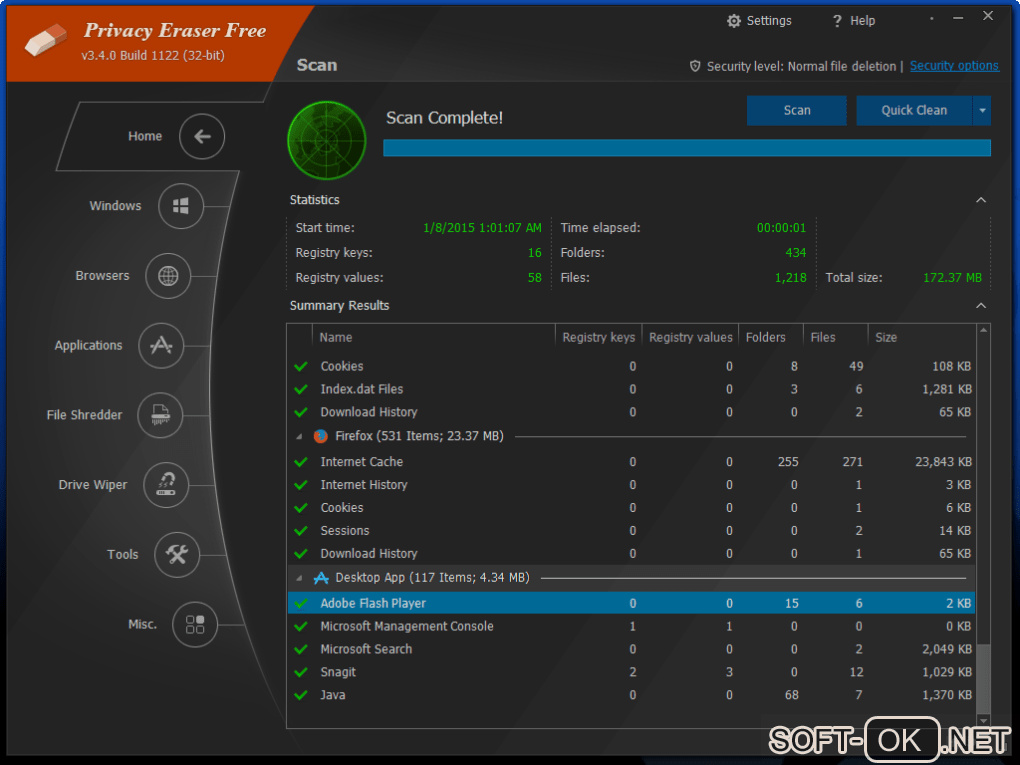
Task: Open the Drive Wiper icon
Action: (x=166, y=485)
